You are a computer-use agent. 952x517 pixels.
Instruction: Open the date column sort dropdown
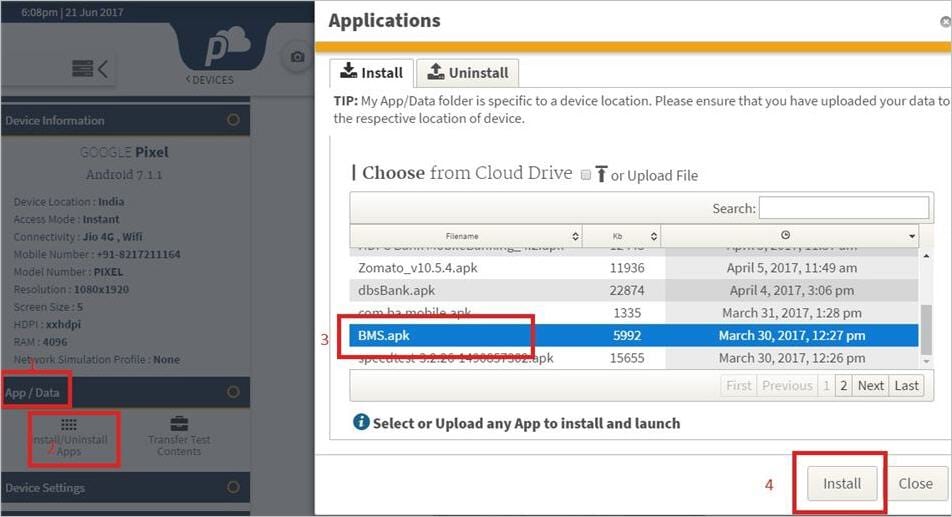911,236
